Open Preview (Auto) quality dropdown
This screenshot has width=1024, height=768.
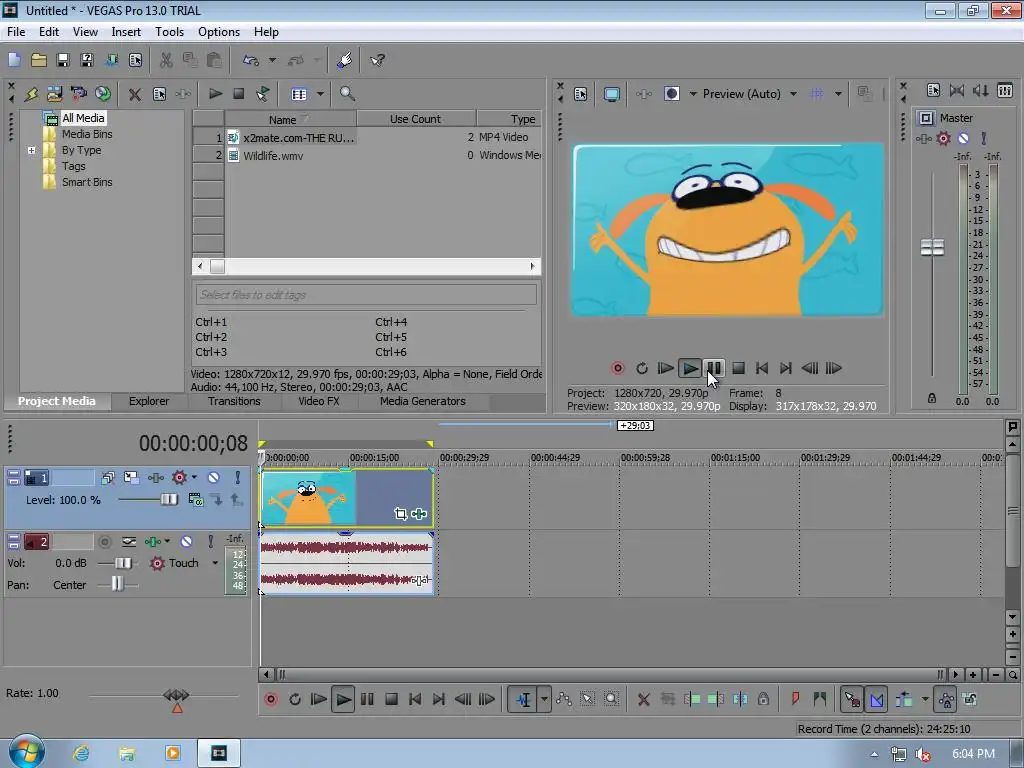tap(793, 94)
